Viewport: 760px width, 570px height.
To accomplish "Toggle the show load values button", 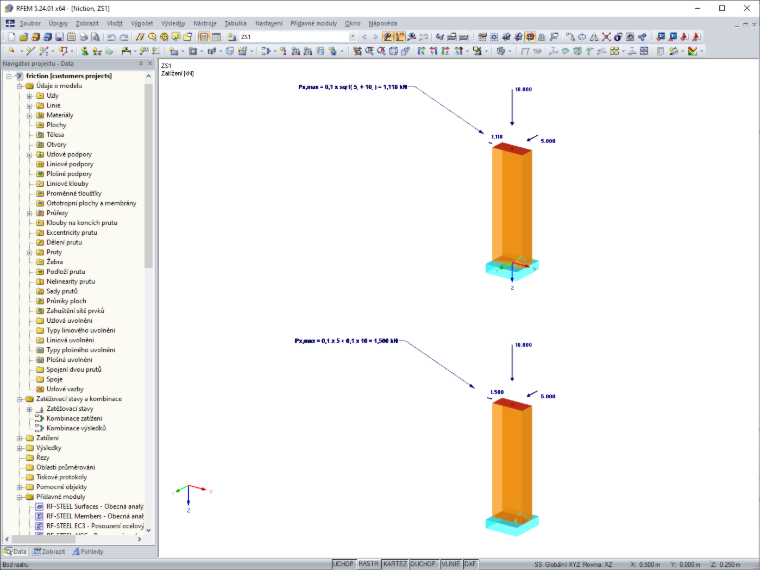I will [x=399, y=37].
